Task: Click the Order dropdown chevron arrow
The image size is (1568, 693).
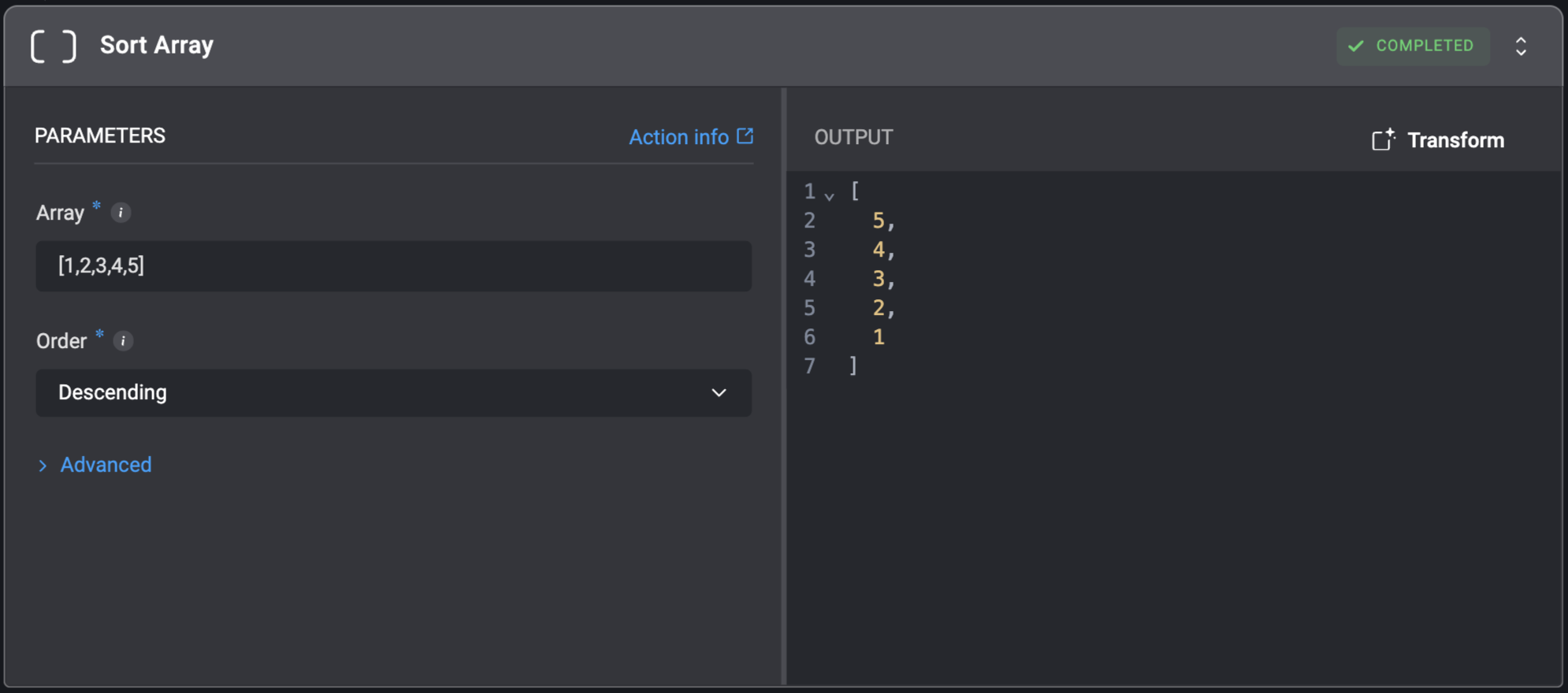Action: (x=719, y=392)
